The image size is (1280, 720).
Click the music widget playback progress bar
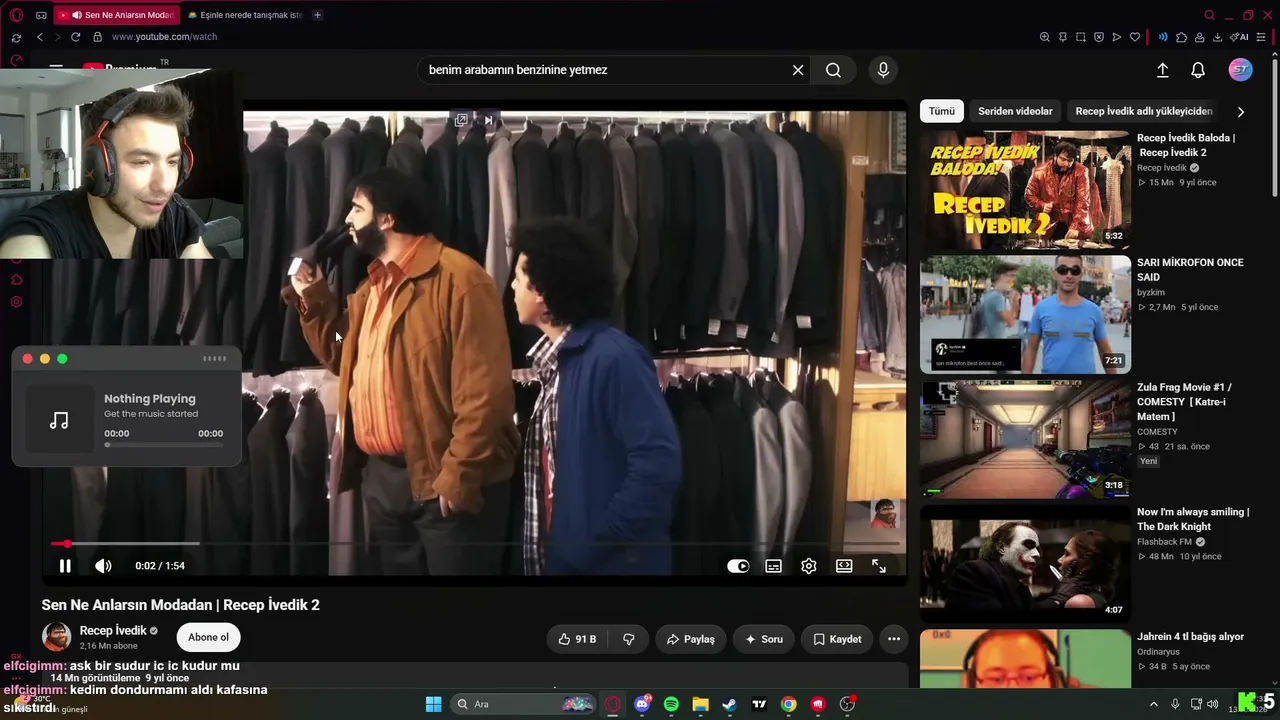coord(163,445)
